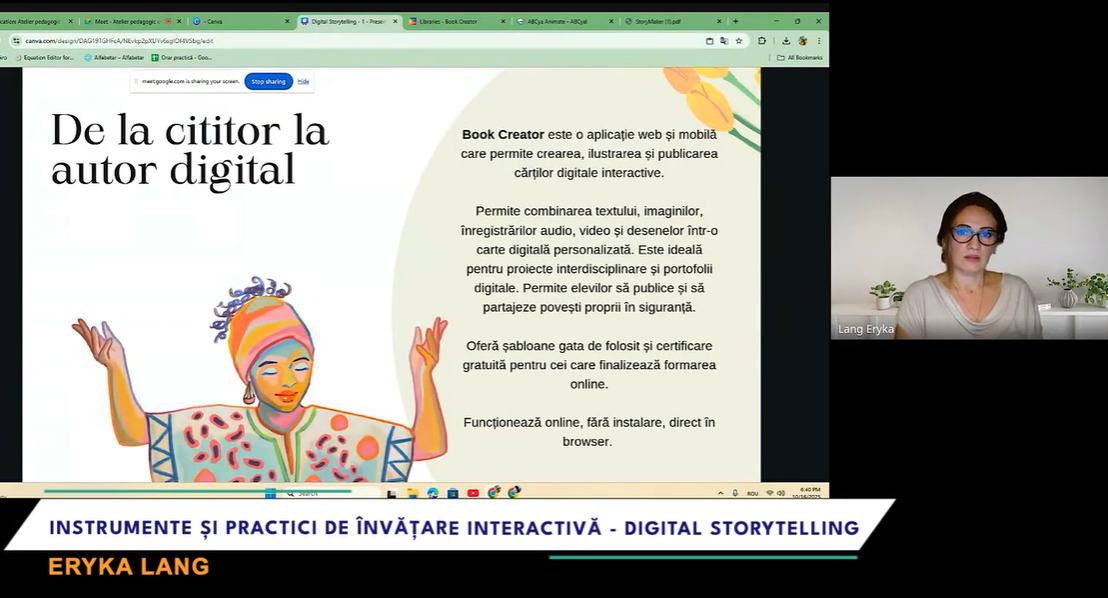This screenshot has height=598, width=1108.
Task: Click the paragraph starting Permite combinarea textului
Action: 589,259
